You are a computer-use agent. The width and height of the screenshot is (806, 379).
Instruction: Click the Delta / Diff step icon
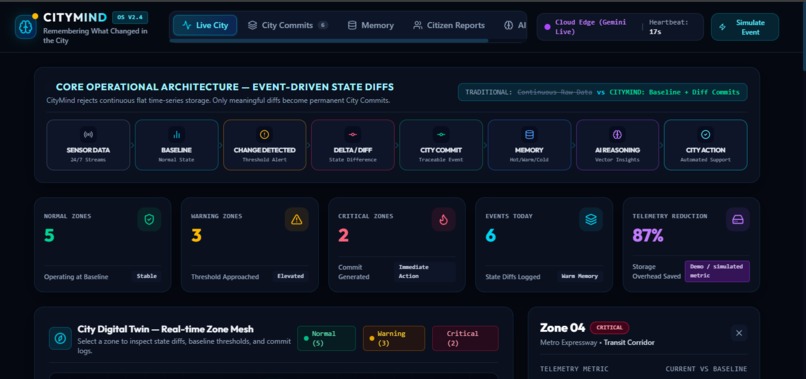pyautogui.click(x=353, y=135)
